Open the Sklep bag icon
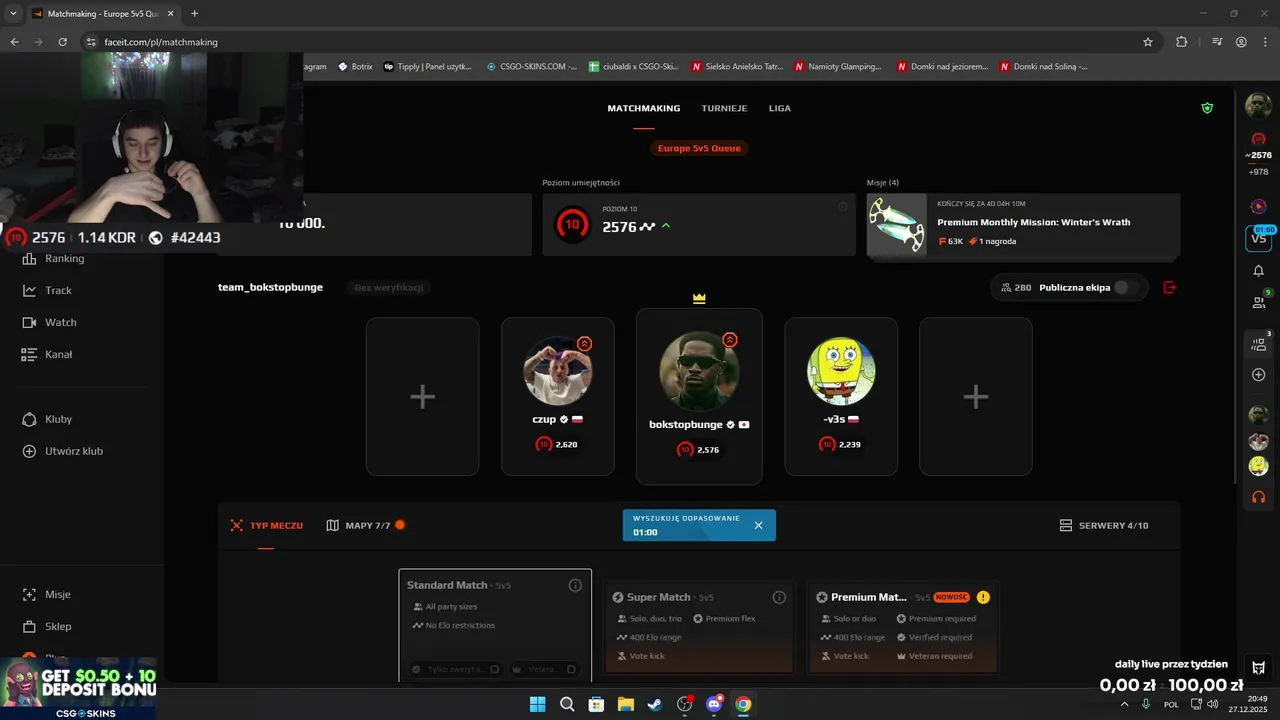Image resolution: width=1280 pixels, height=720 pixels. [x=29, y=626]
